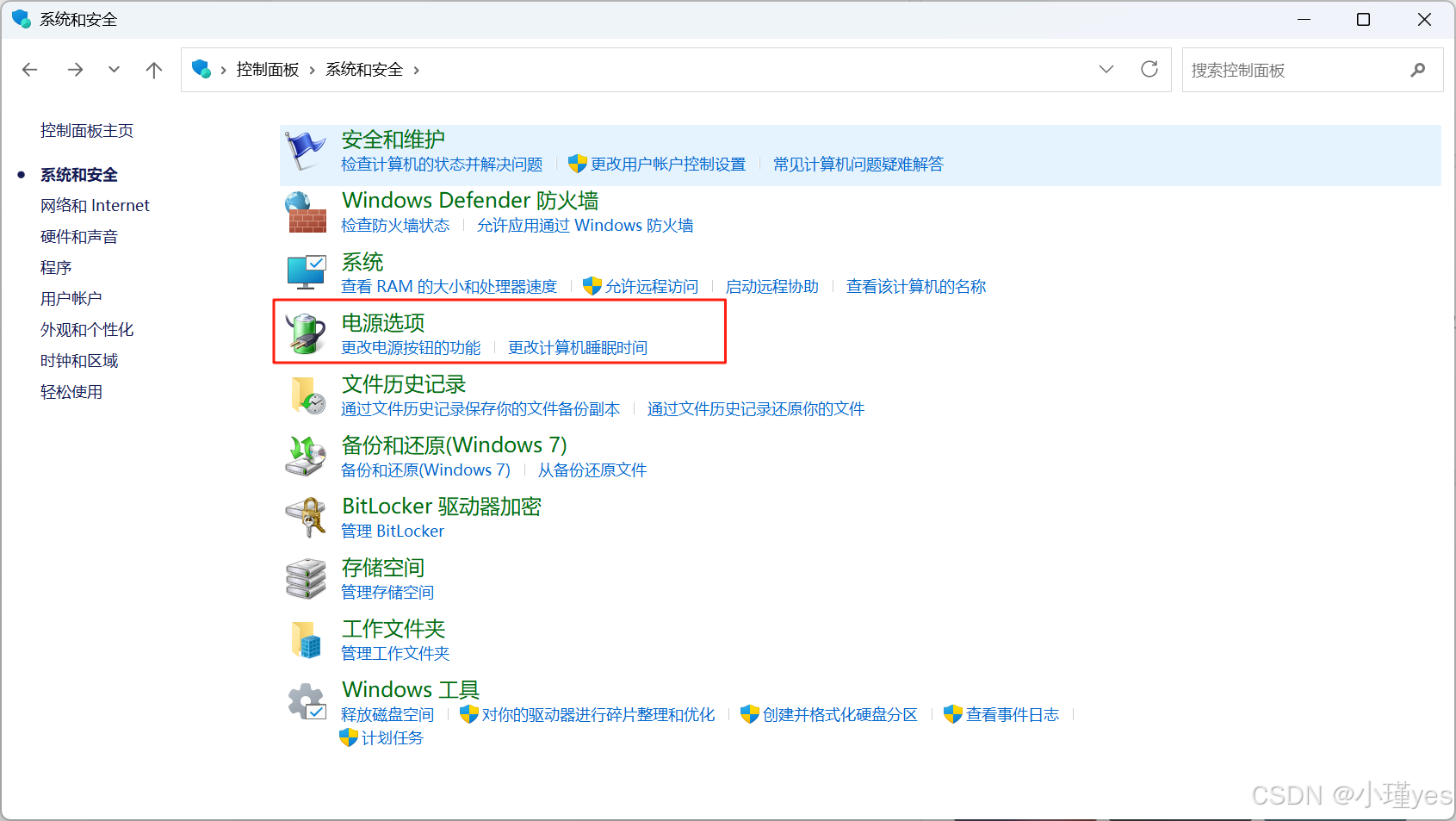
Task: Click the shield icon beside 对你的驱动器进行碎片整理和优化
Action: tap(469, 714)
